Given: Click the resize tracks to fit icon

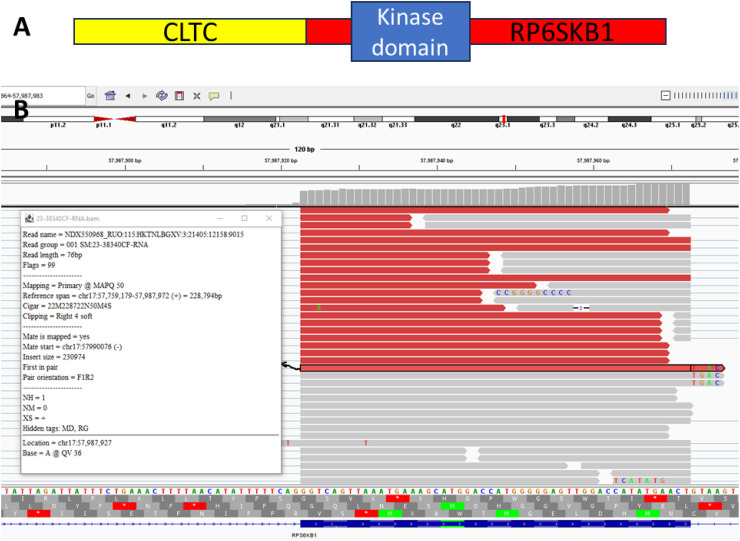Looking at the screenshot, I should pos(197,96).
